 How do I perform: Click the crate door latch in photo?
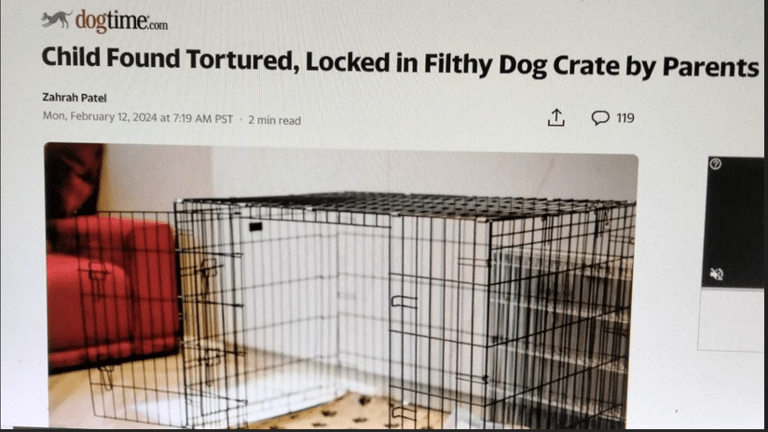pyautogui.click(x=404, y=302)
